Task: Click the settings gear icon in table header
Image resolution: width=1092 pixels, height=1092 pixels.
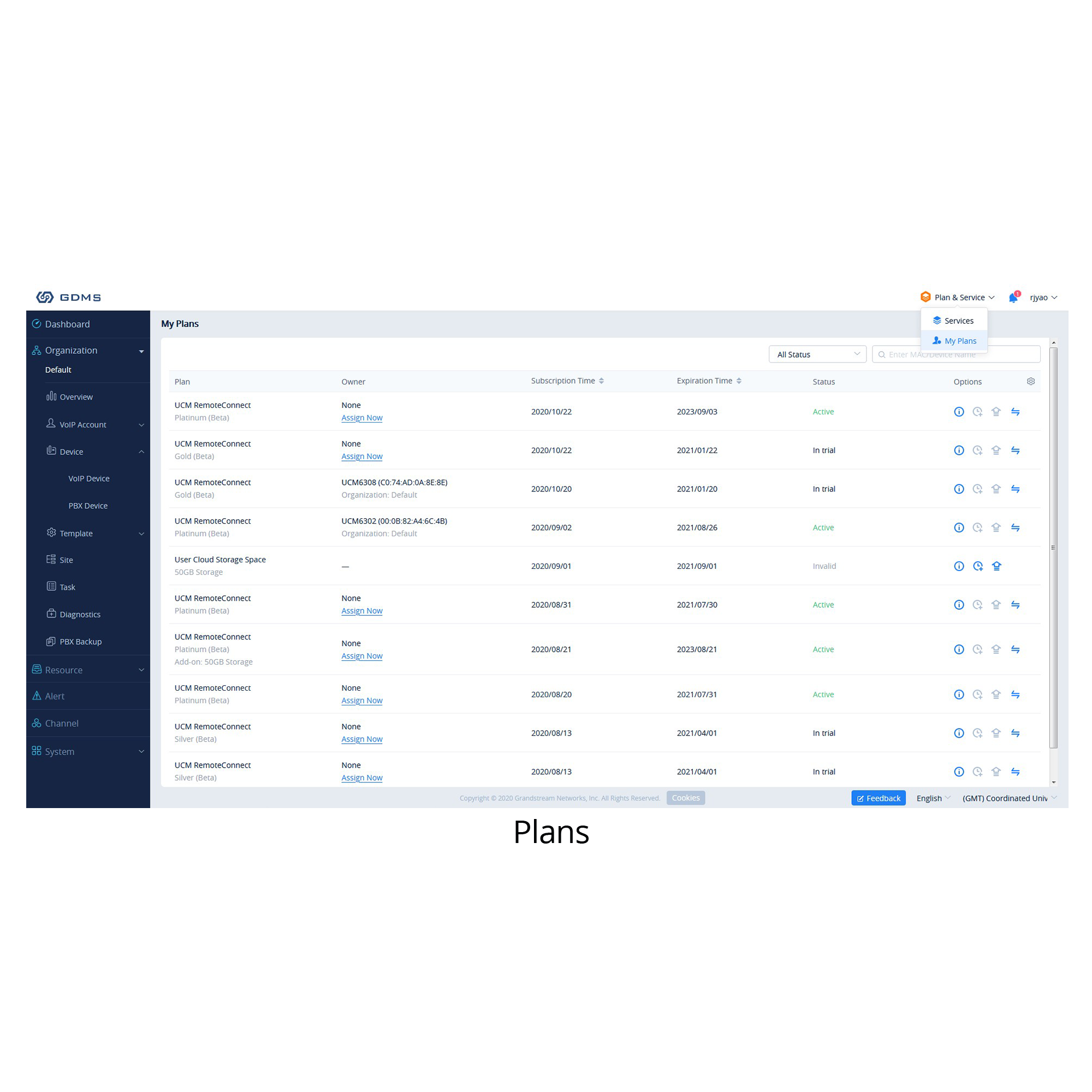Action: (1030, 381)
